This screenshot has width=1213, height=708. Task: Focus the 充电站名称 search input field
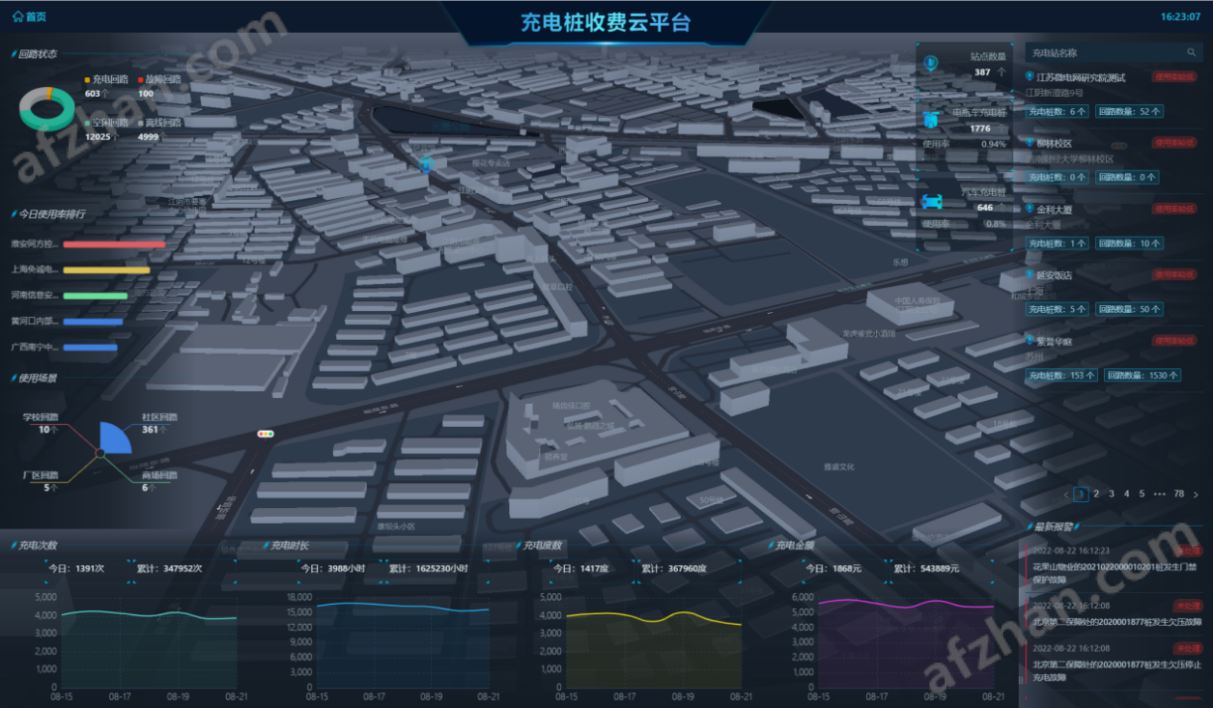point(1113,52)
